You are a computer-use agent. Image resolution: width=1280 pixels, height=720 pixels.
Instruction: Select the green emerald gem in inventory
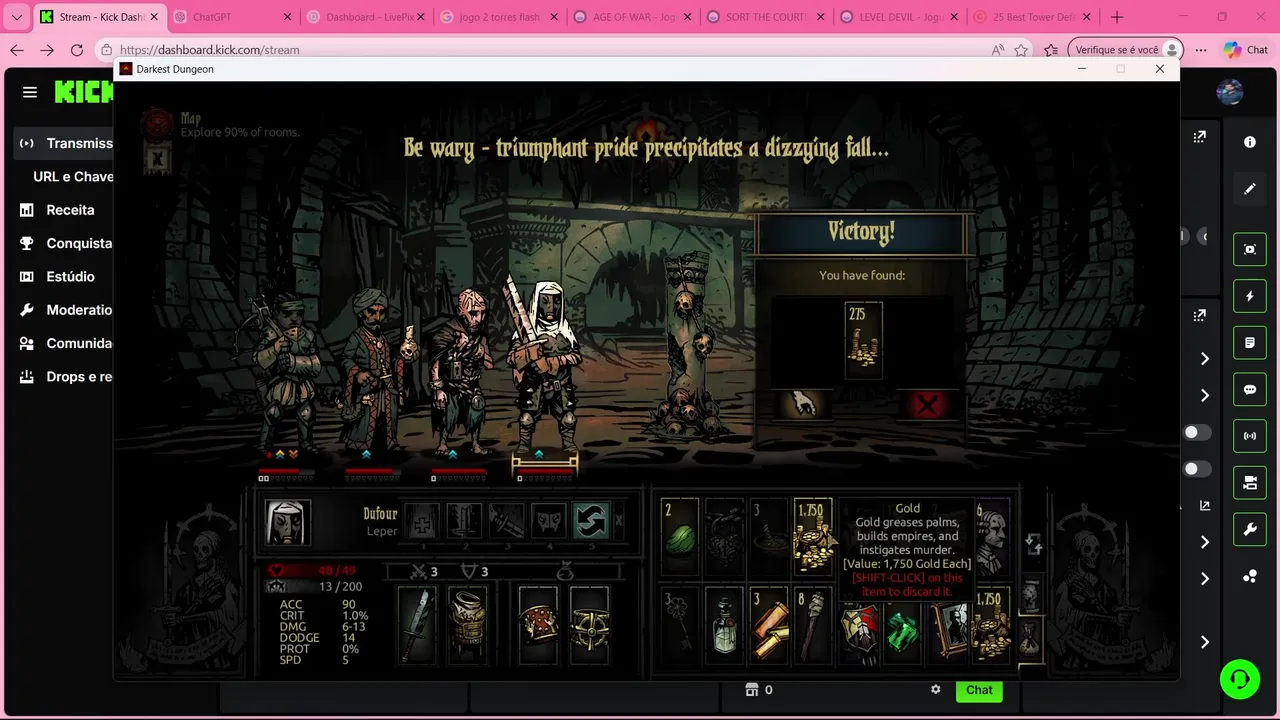pos(903,632)
